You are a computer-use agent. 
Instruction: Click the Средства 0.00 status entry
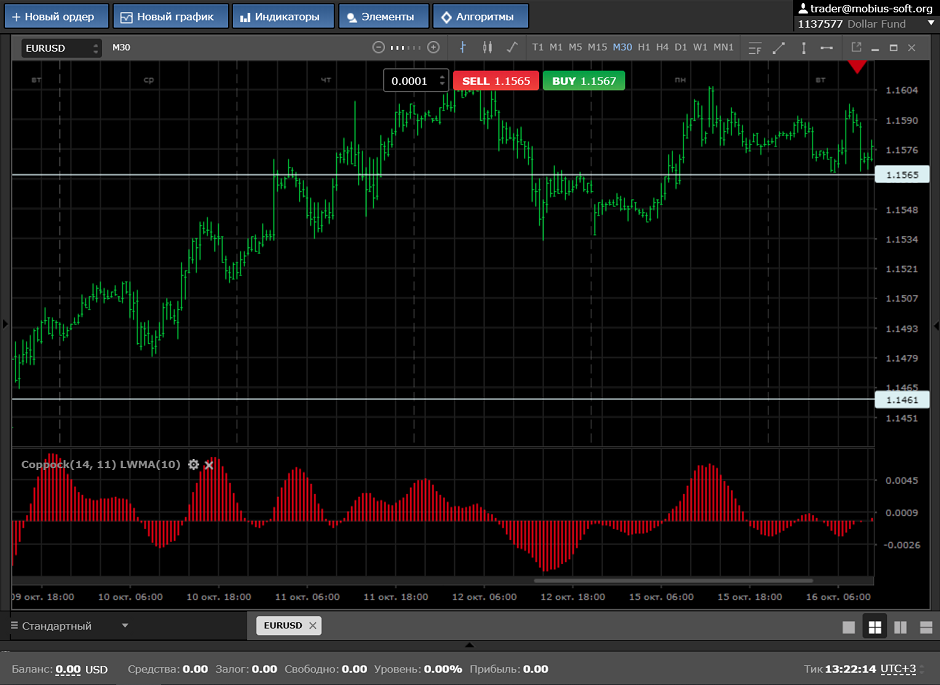pyautogui.click(x=168, y=669)
